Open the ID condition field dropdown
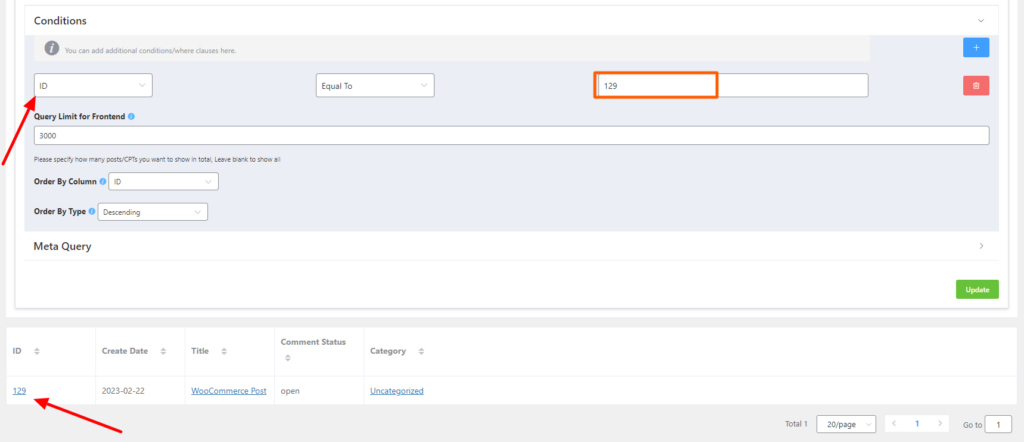Viewport: 1024px width, 442px height. [x=93, y=86]
